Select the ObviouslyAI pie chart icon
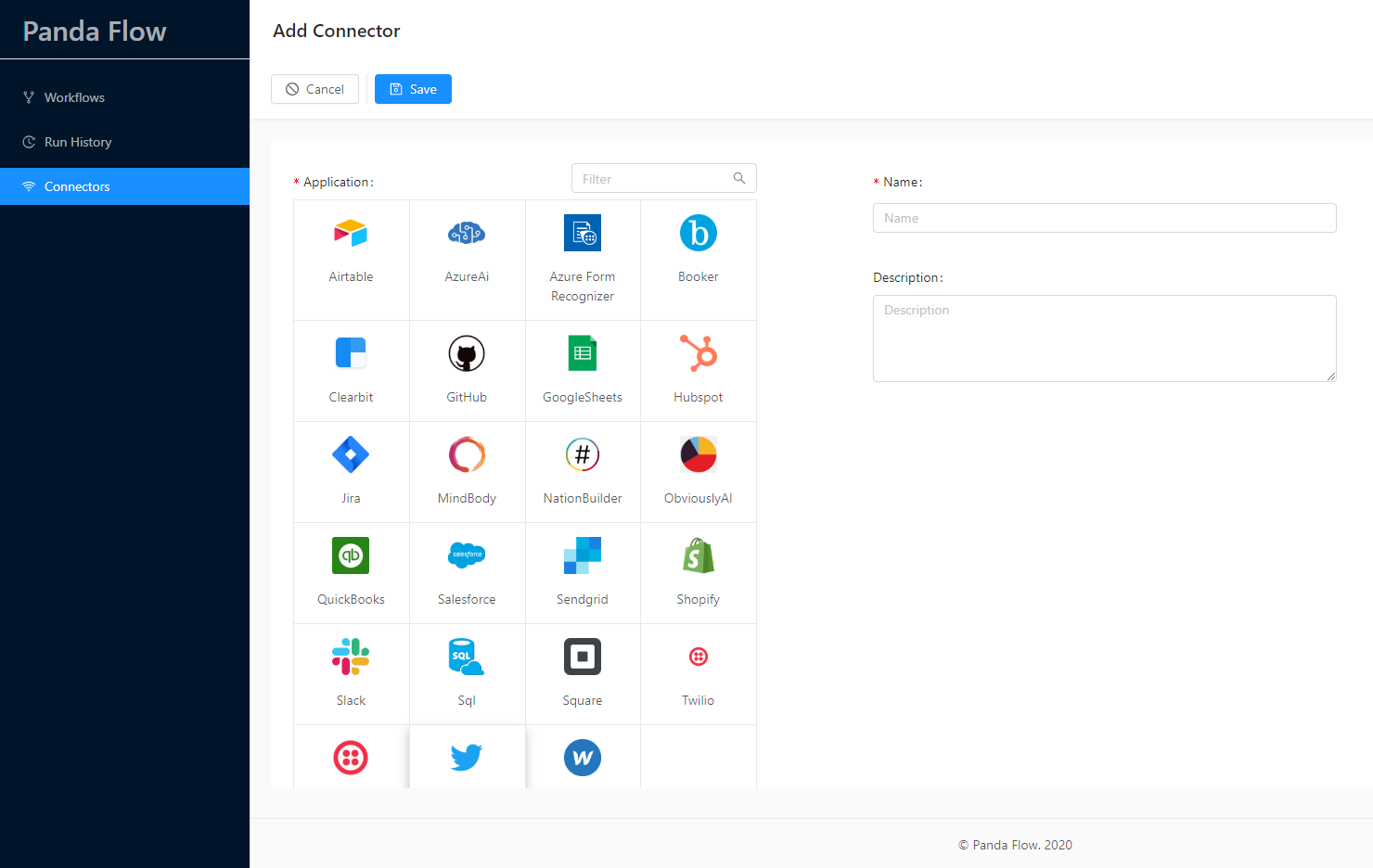The height and width of the screenshot is (868, 1373). [x=699, y=454]
